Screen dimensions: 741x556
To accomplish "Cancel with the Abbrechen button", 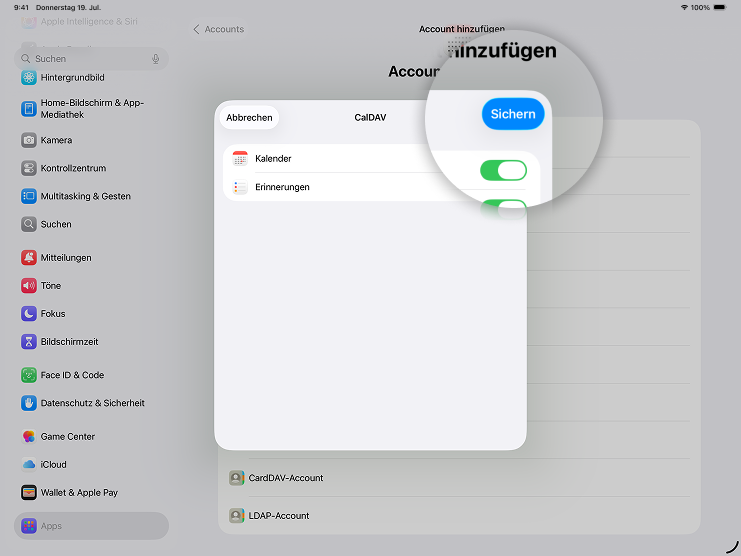I will click(249, 117).
